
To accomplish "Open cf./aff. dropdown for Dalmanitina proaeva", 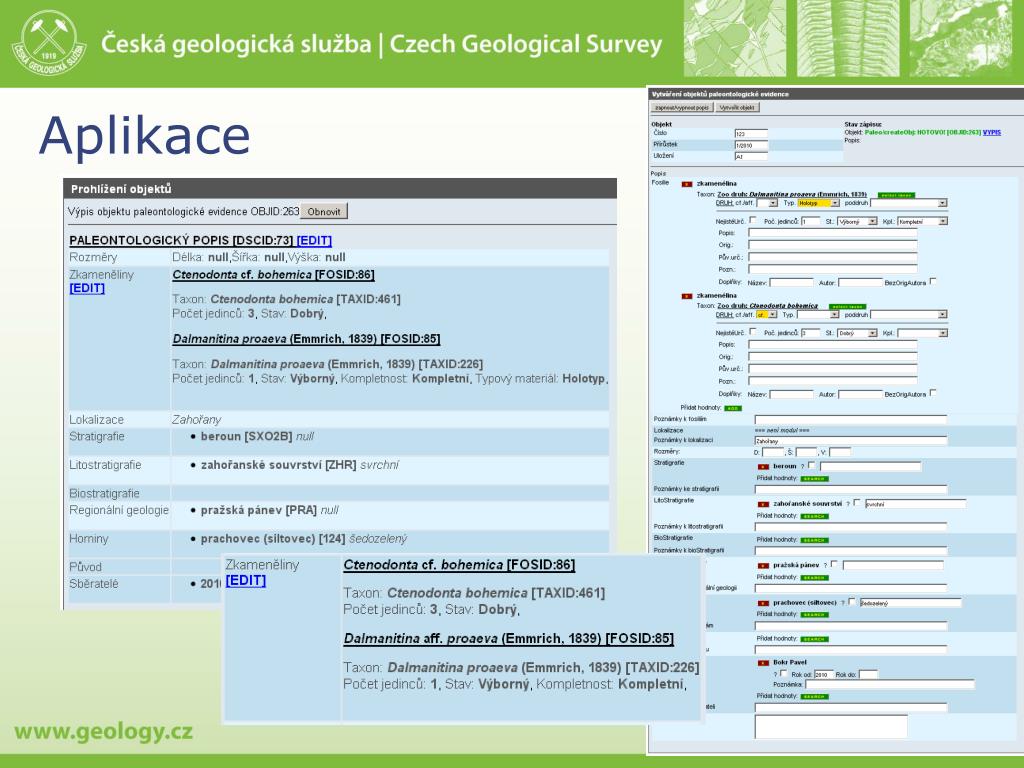I will tap(767, 203).
